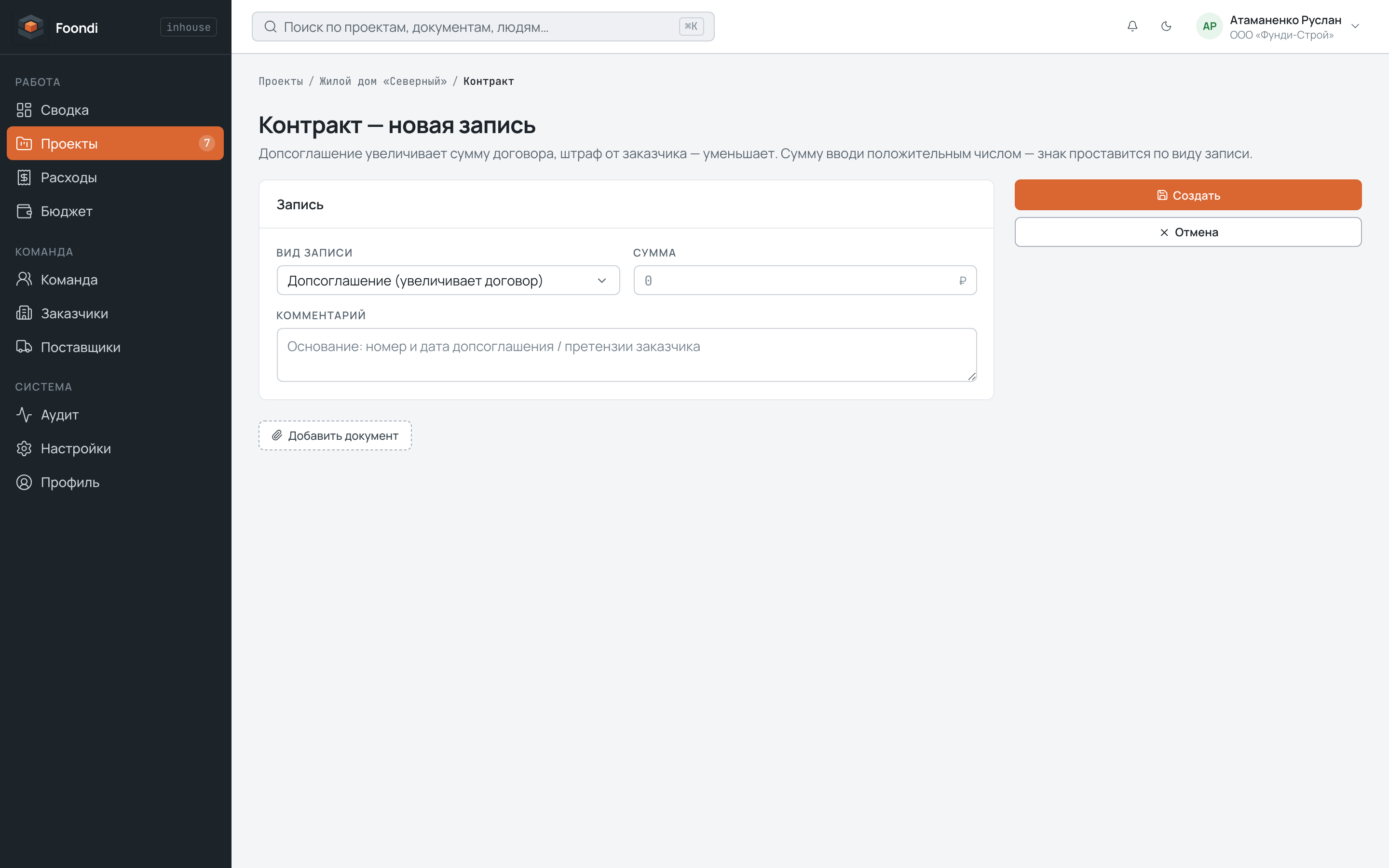Click the Настройки gear icon

tap(24, 448)
